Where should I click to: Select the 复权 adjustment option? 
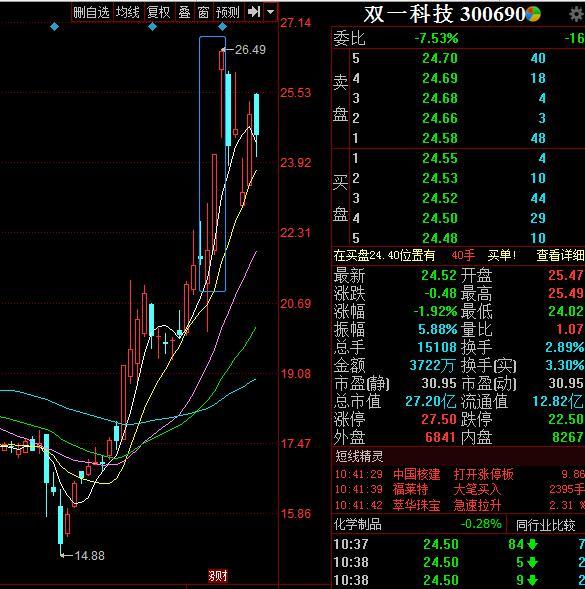coord(159,12)
